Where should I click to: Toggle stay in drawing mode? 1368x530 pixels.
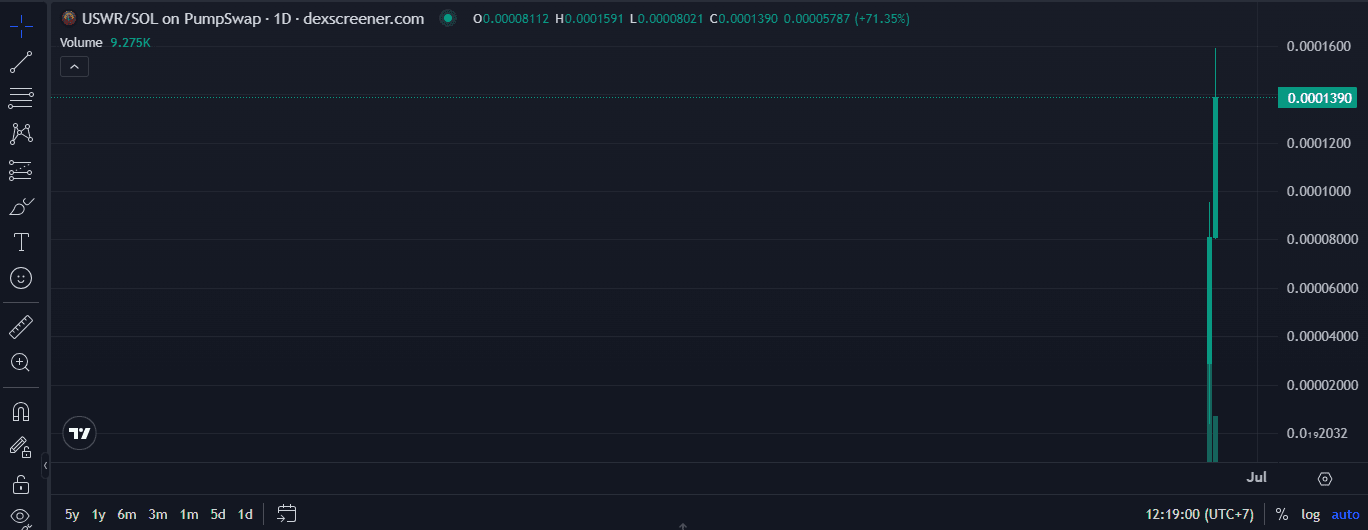pos(21,447)
